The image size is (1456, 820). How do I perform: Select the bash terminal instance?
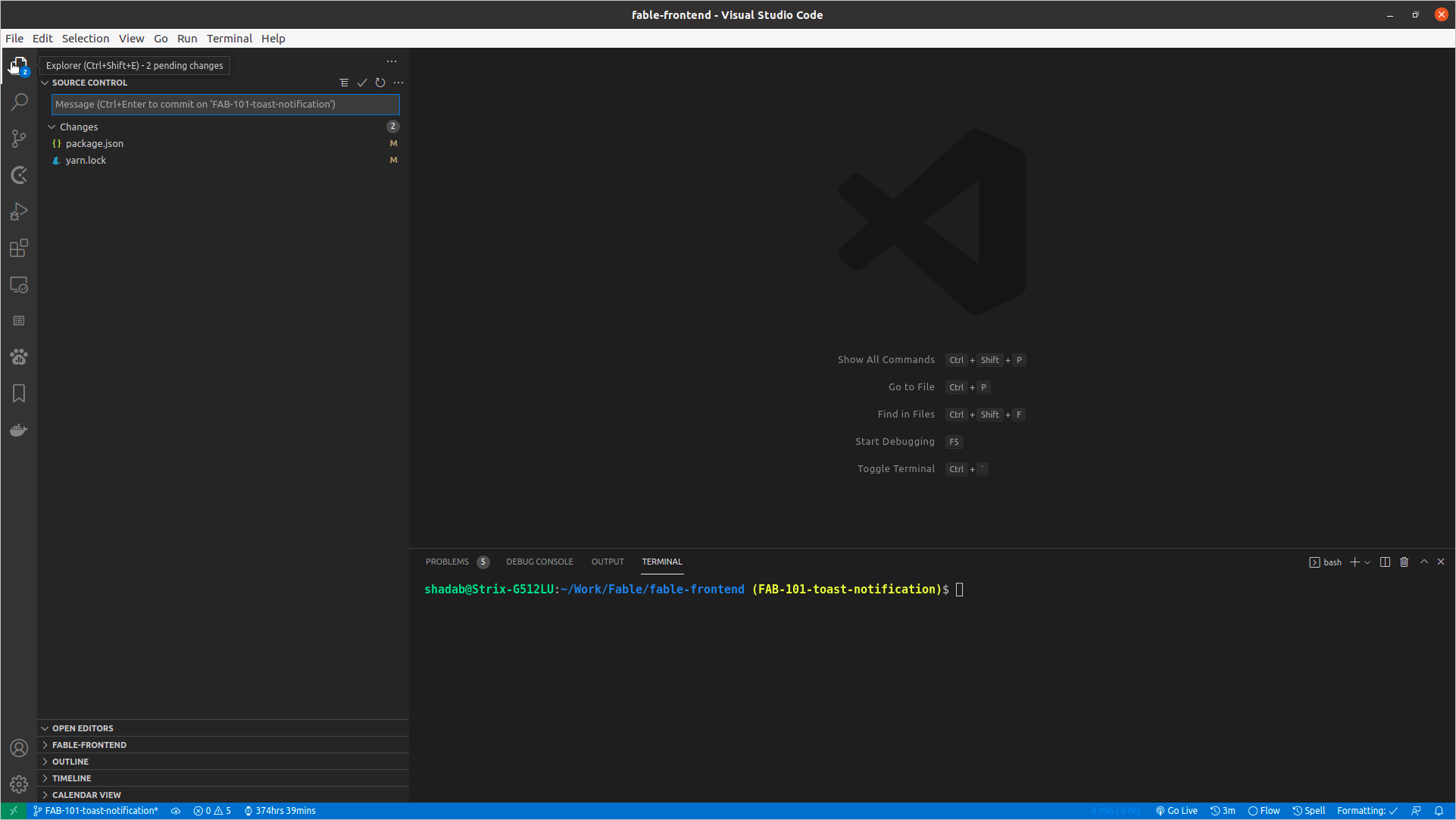coord(1325,562)
